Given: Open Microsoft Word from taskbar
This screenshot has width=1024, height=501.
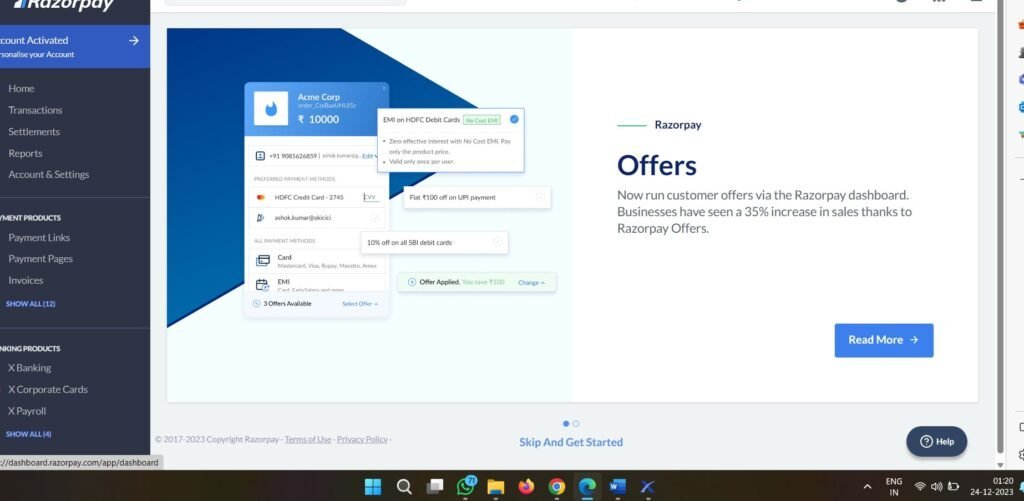Looking at the screenshot, I should click(x=617, y=487).
